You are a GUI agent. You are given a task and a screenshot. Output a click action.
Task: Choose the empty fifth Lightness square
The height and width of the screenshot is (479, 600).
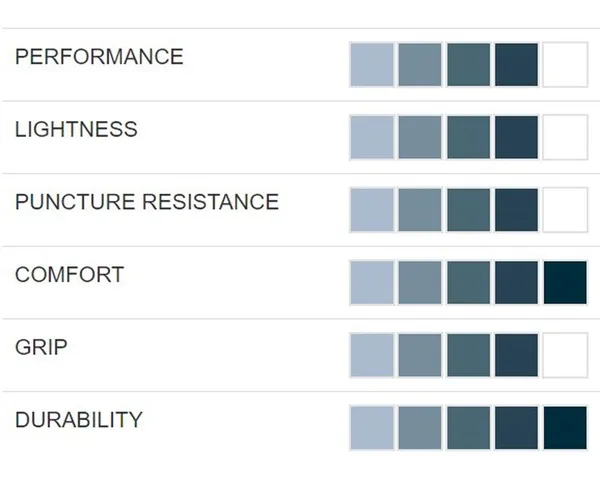[565, 137]
